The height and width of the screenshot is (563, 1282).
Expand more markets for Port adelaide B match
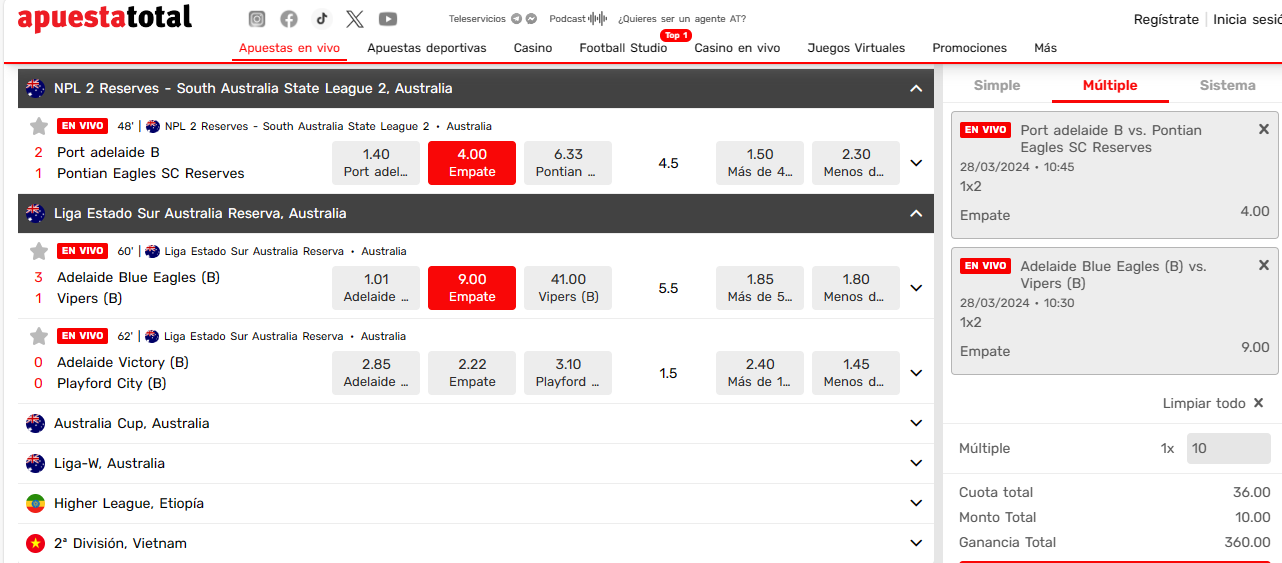click(x=916, y=163)
